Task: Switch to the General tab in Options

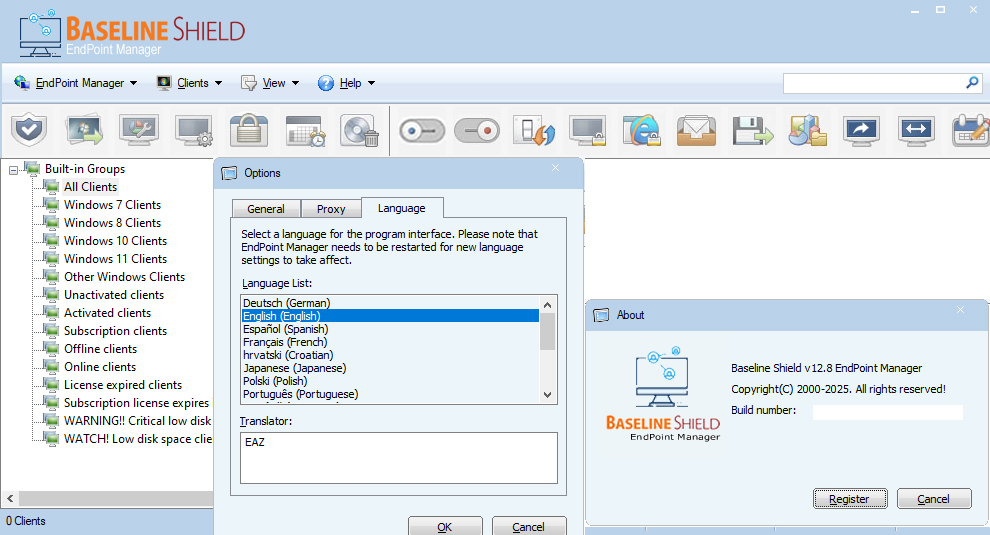Action: tap(266, 209)
